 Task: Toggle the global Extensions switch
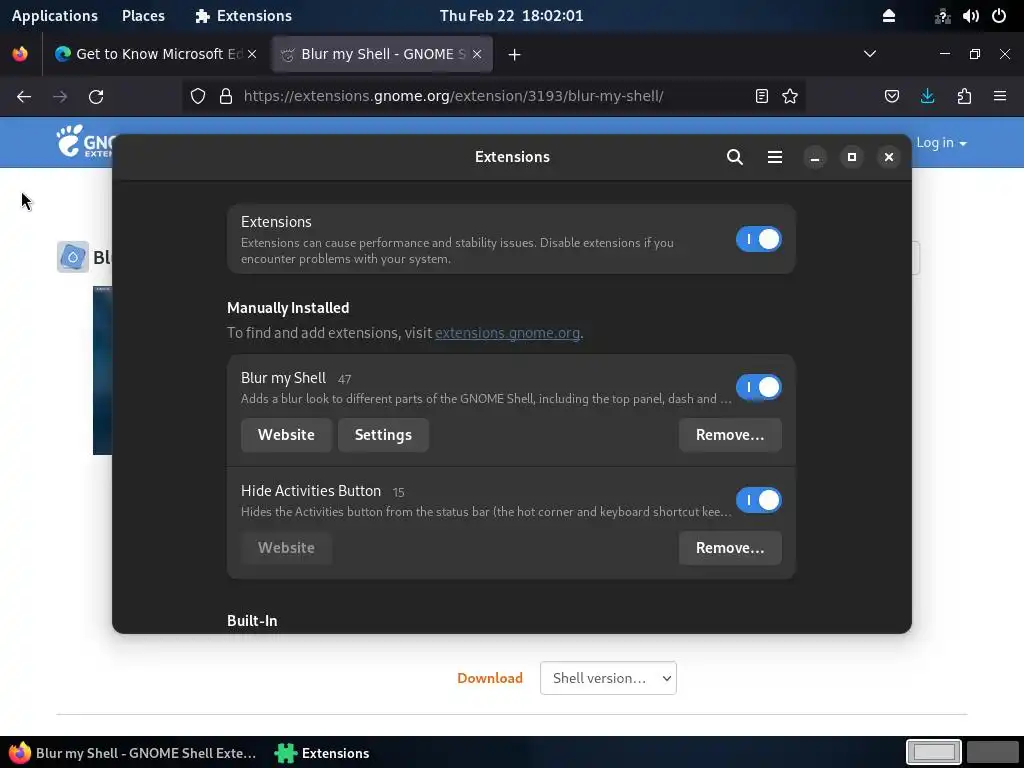(x=758, y=239)
